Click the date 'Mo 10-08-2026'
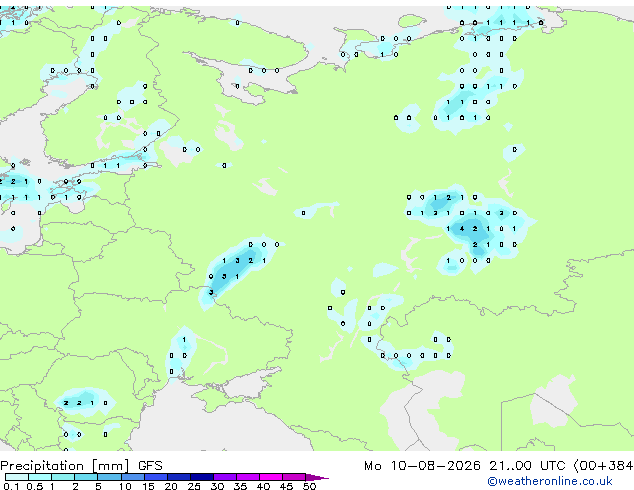 (422, 466)
